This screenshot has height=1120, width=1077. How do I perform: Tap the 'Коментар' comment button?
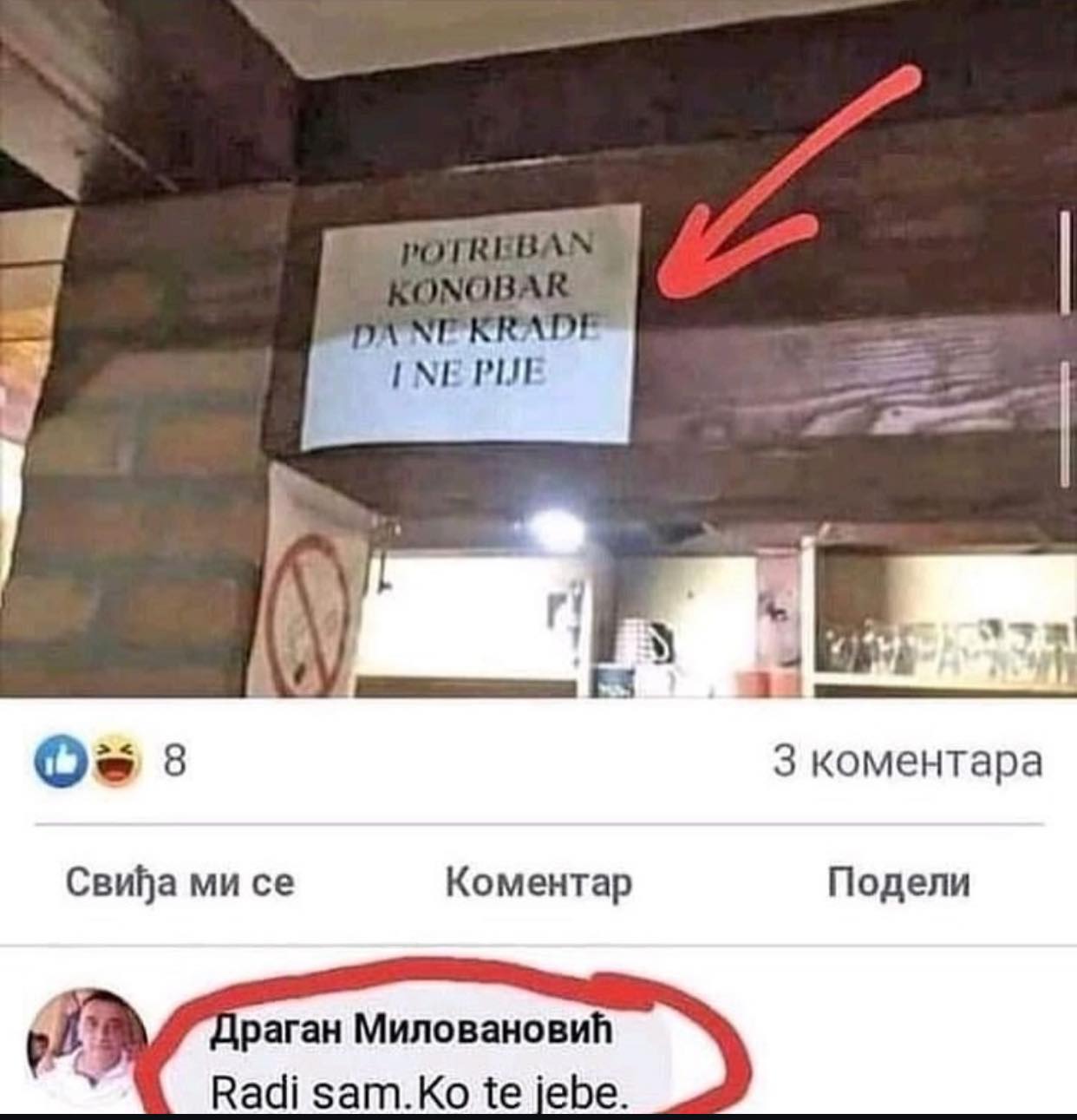coord(538,883)
